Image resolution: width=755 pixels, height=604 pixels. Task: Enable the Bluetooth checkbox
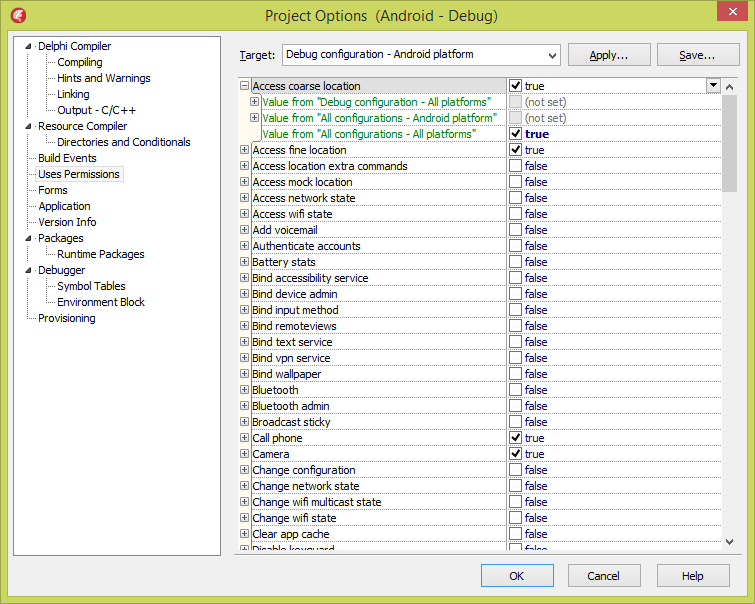tap(515, 390)
